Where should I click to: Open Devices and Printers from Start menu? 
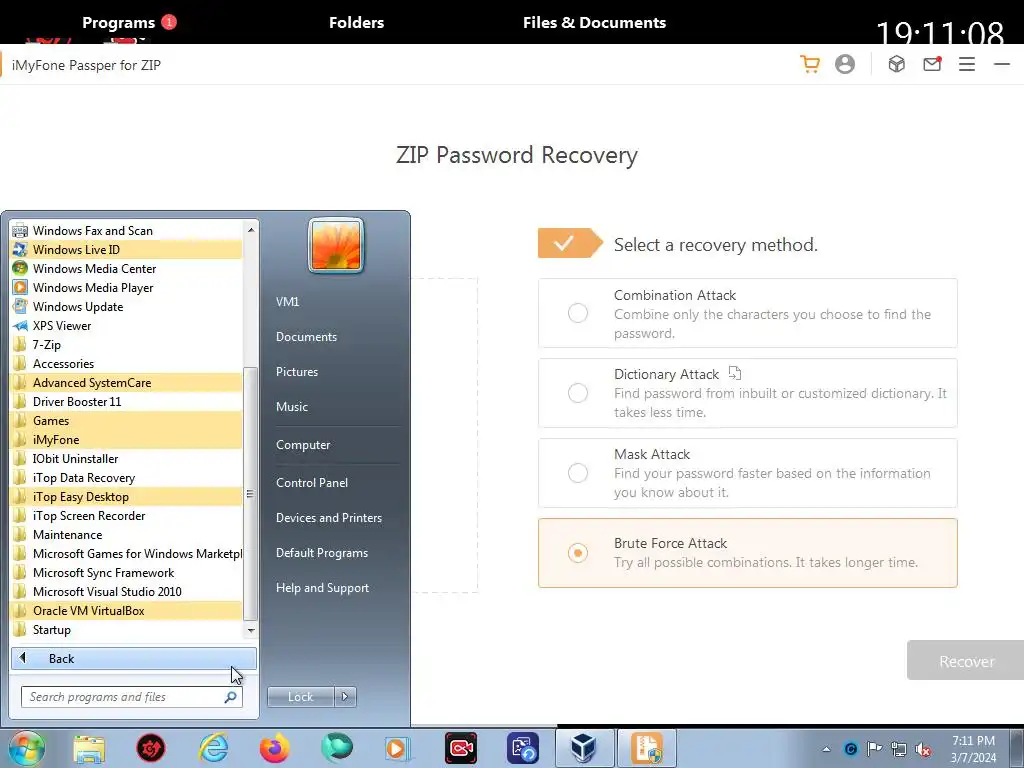(x=328, y=517)
